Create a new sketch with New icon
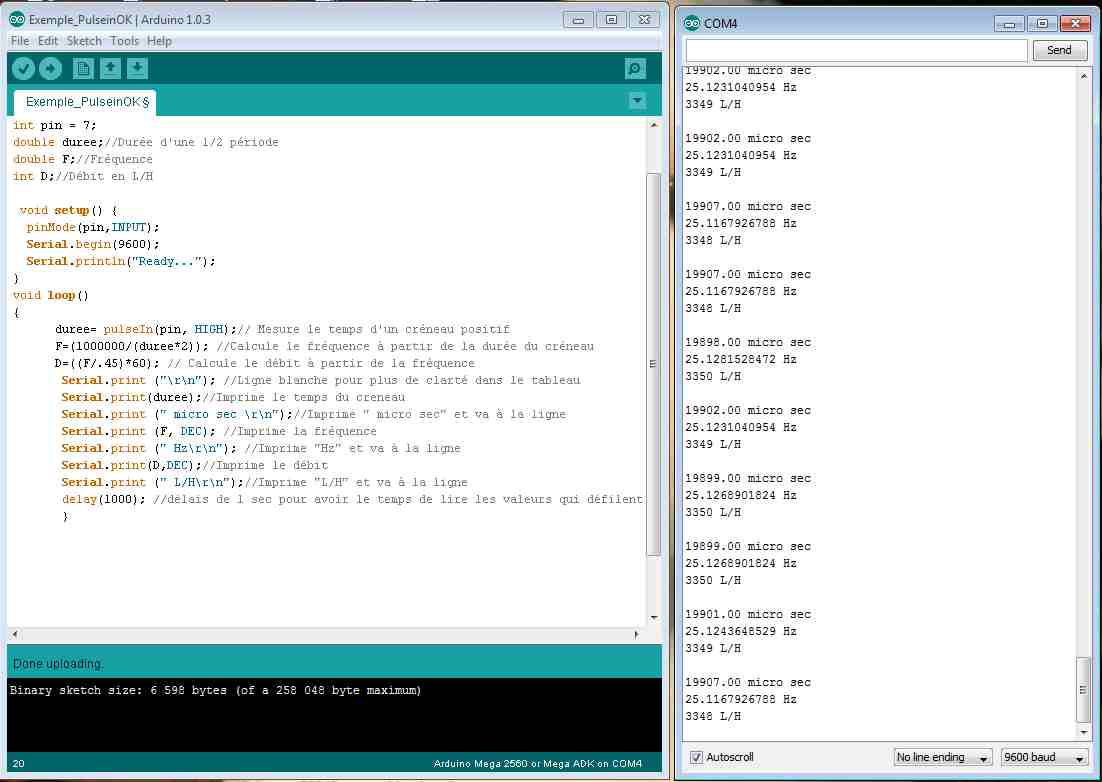Screen dimensions: 1102x782 click(x=83, y=68)
